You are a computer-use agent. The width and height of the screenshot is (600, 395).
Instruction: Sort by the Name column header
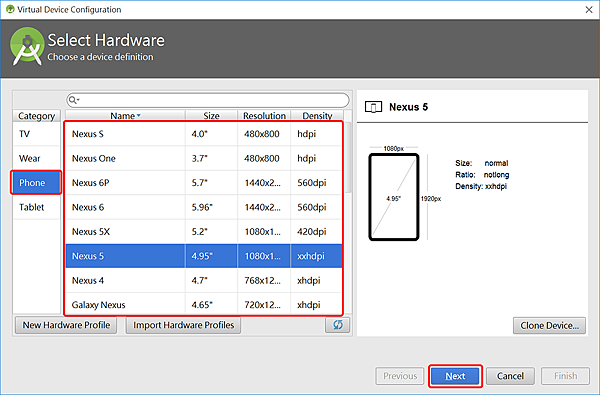pos(126,116)
